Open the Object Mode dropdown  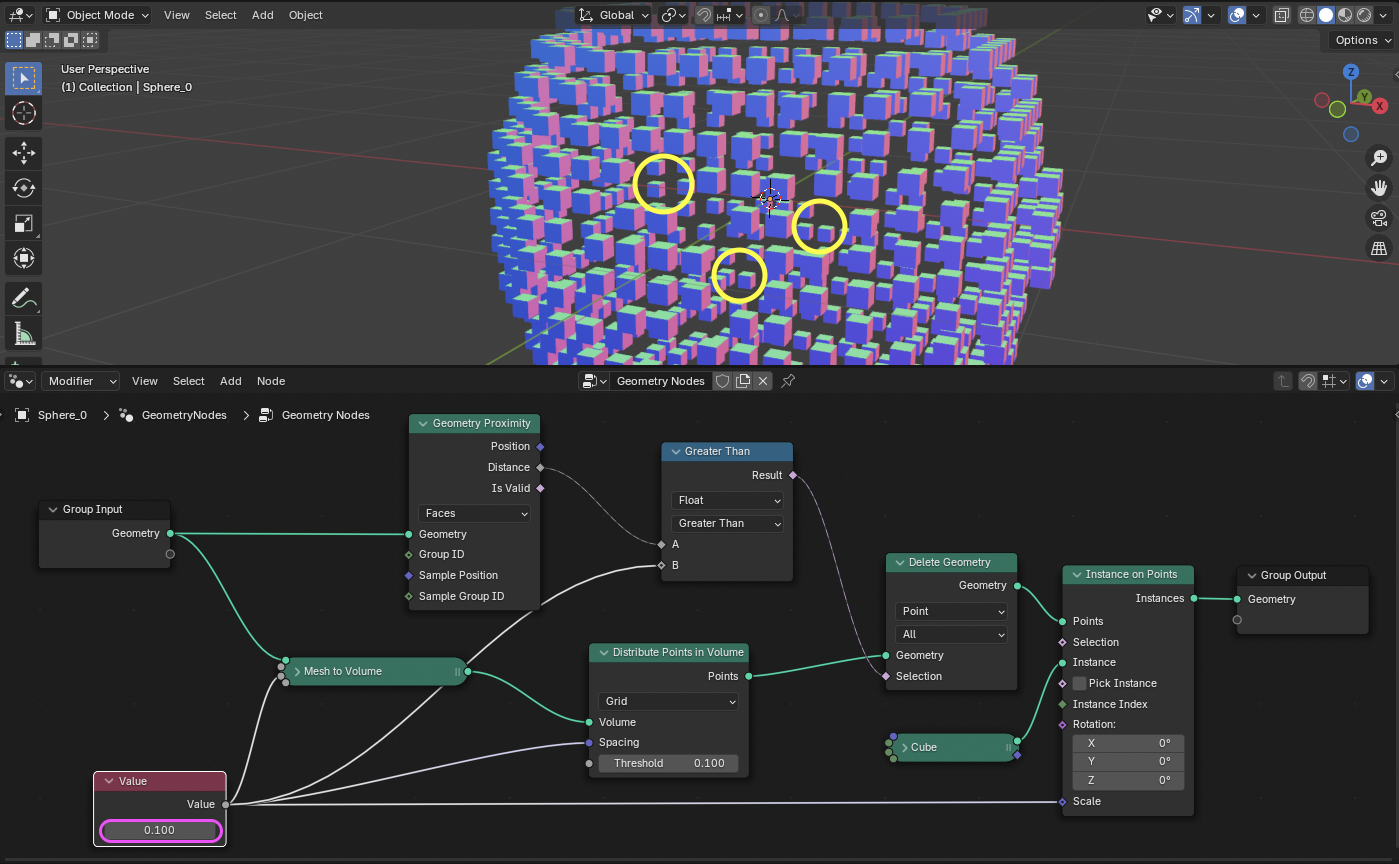coord(97,15)
